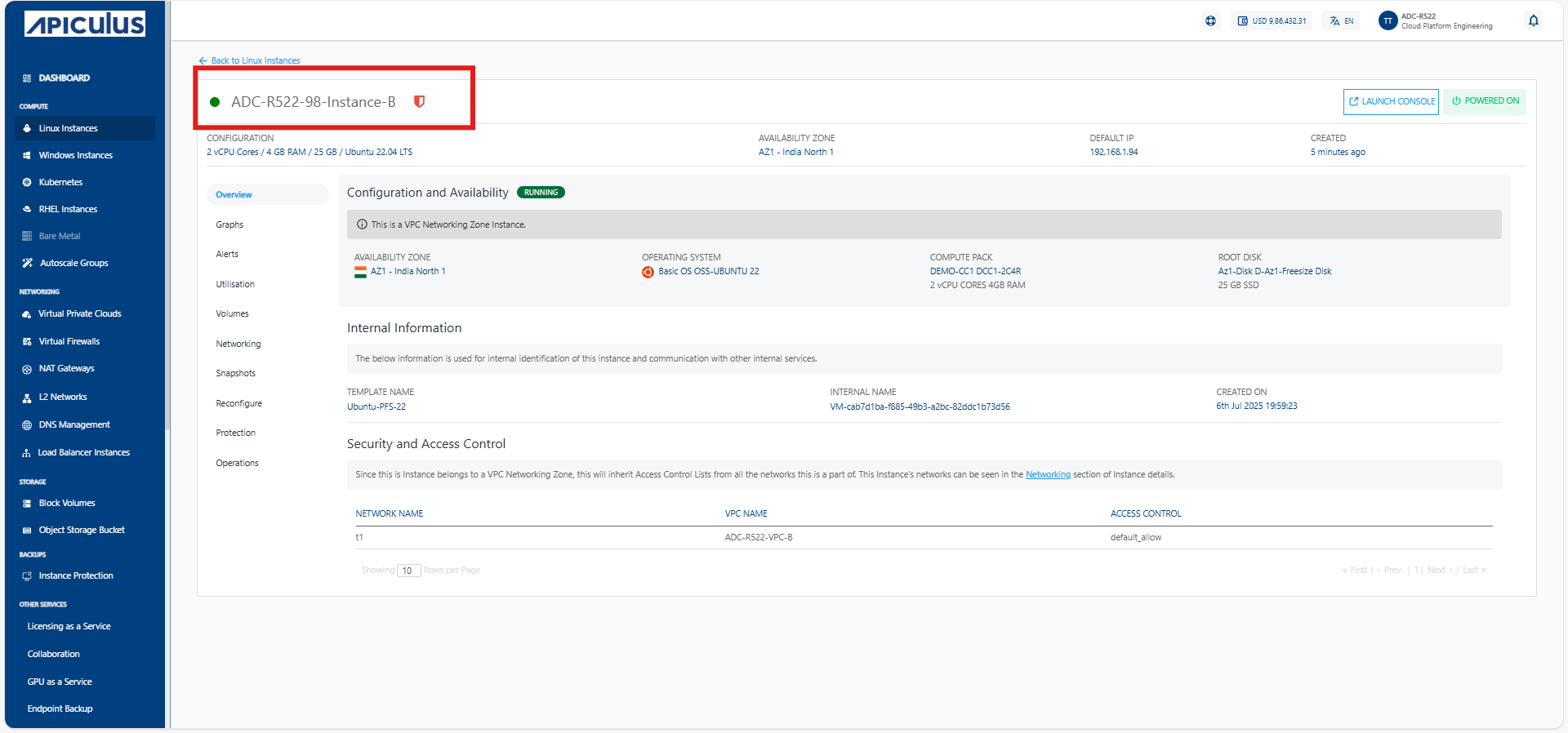Viewport: 1568px width, 733px height.
Task: Click the TT user avatar
Action: tap(1388, 21)
